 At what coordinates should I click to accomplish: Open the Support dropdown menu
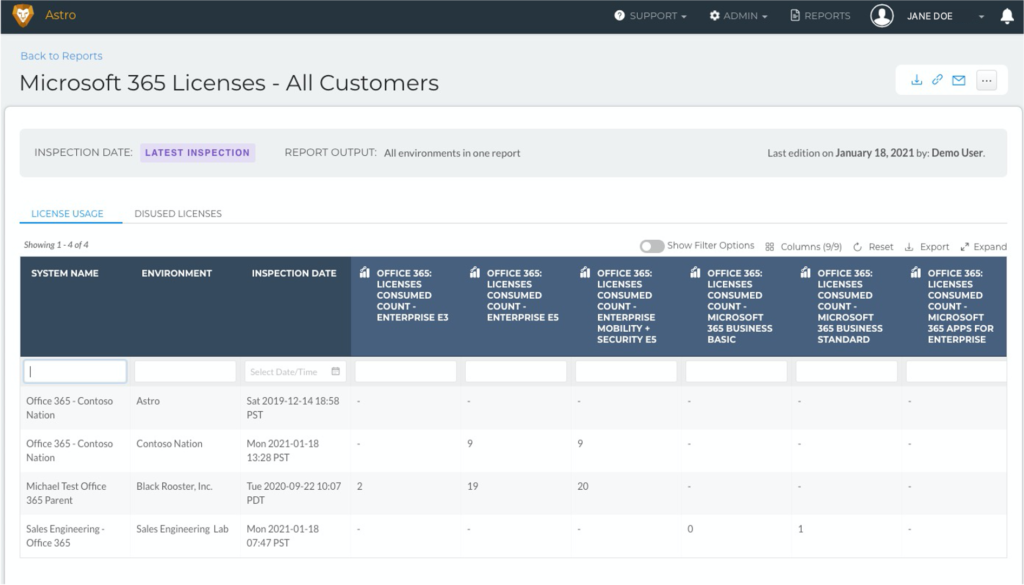pyautogui.click(x=650, y=16)
